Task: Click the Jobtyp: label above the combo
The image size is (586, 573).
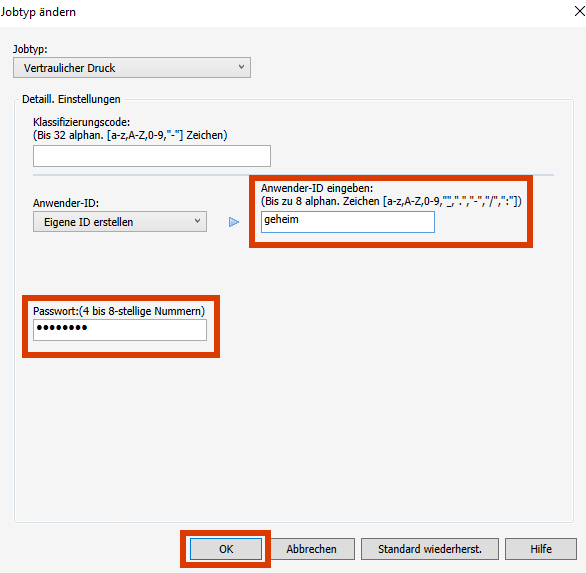Action: tap(30, 49)
